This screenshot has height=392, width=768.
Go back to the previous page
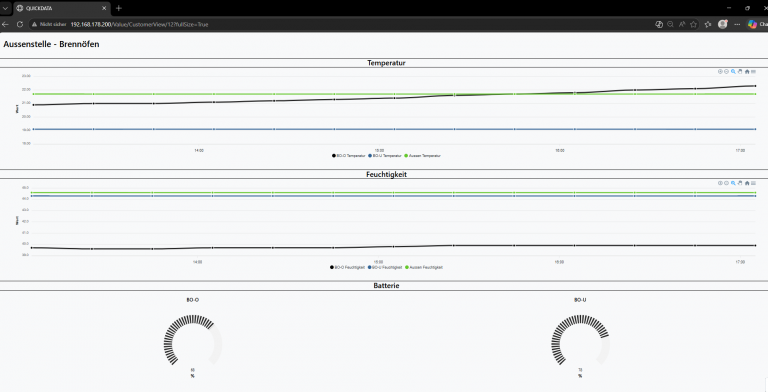tap(5, 24)
